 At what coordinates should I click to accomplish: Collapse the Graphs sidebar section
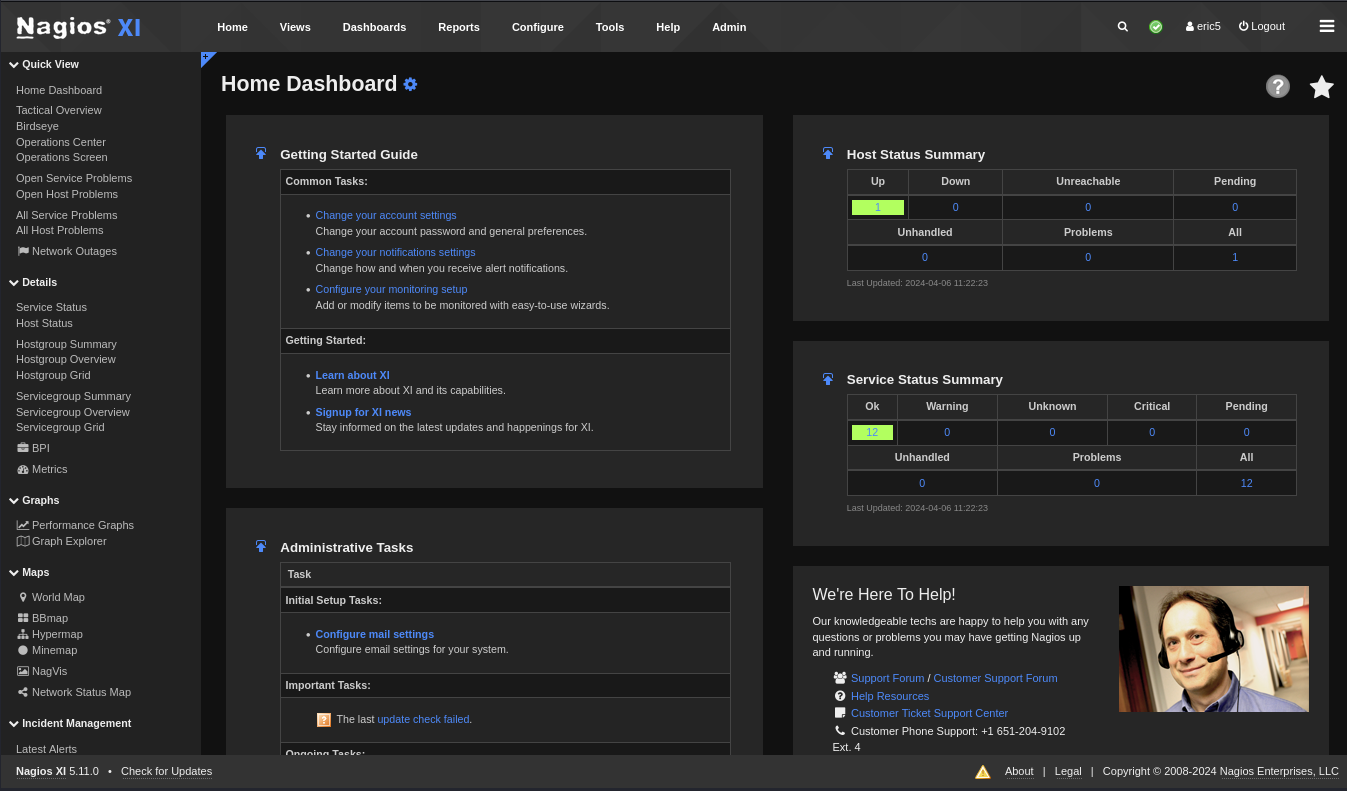(34, 500)
